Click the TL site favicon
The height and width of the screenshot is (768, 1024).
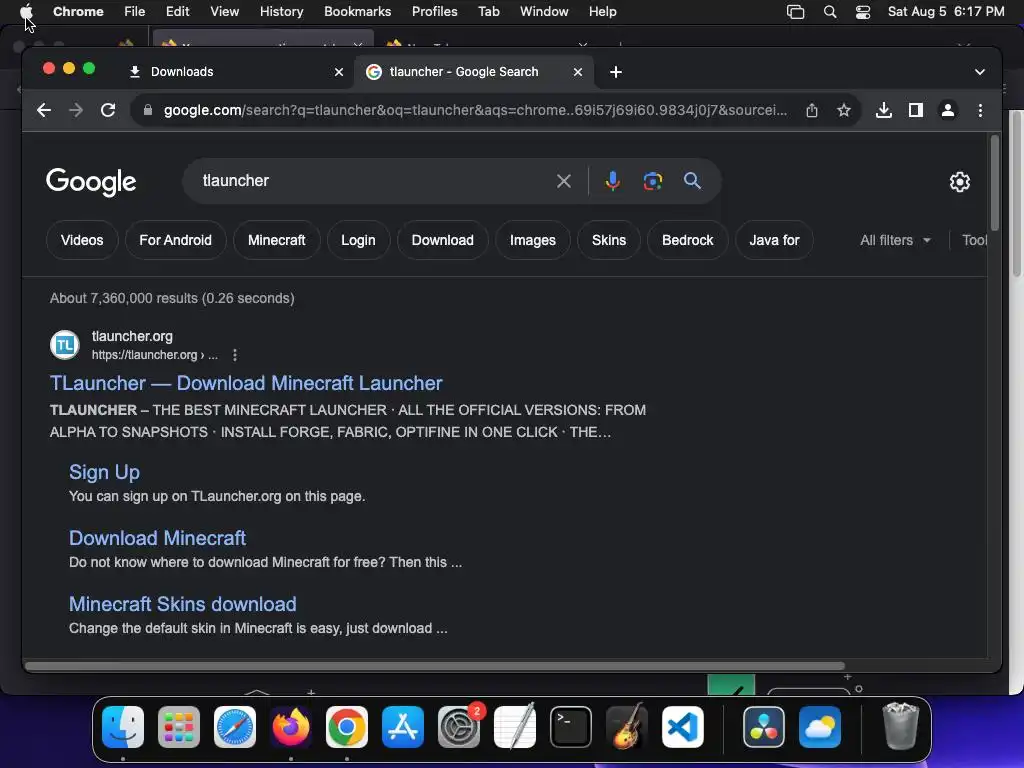pyautogui.click(x=65, y=345)
